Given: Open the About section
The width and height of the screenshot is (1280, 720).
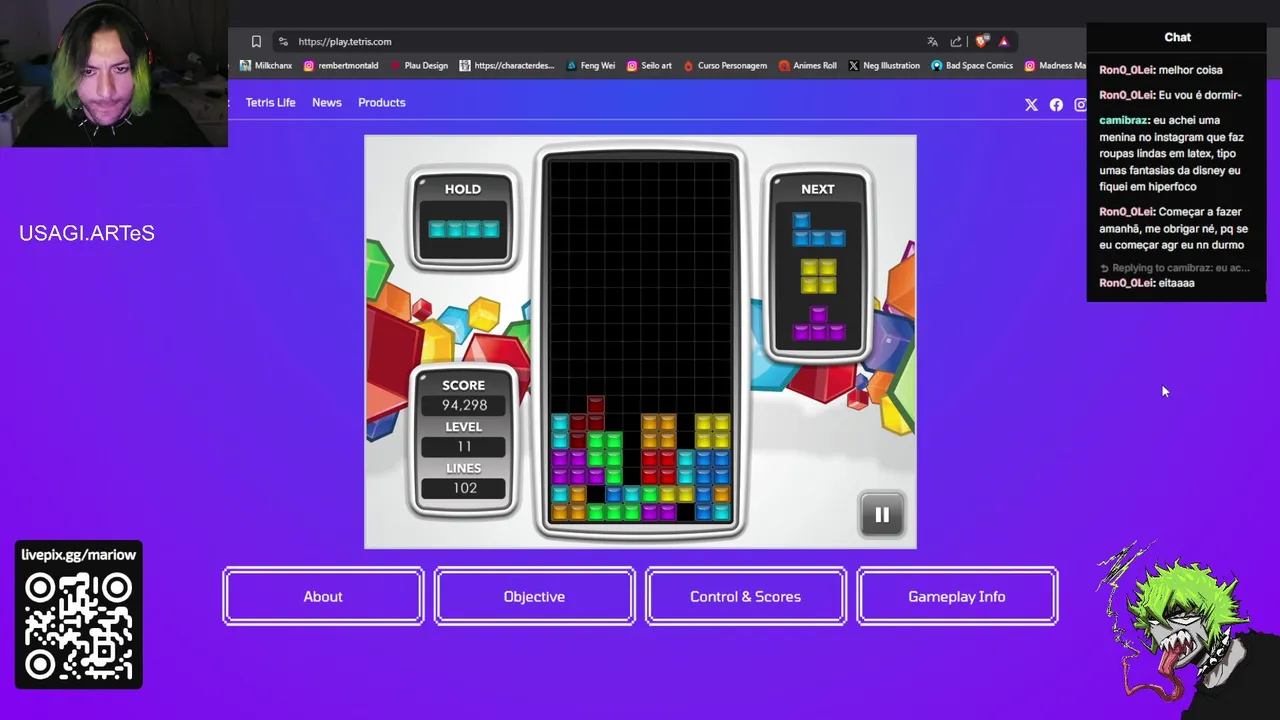Looking at the screenshot, I should click(x=323, y=596).
